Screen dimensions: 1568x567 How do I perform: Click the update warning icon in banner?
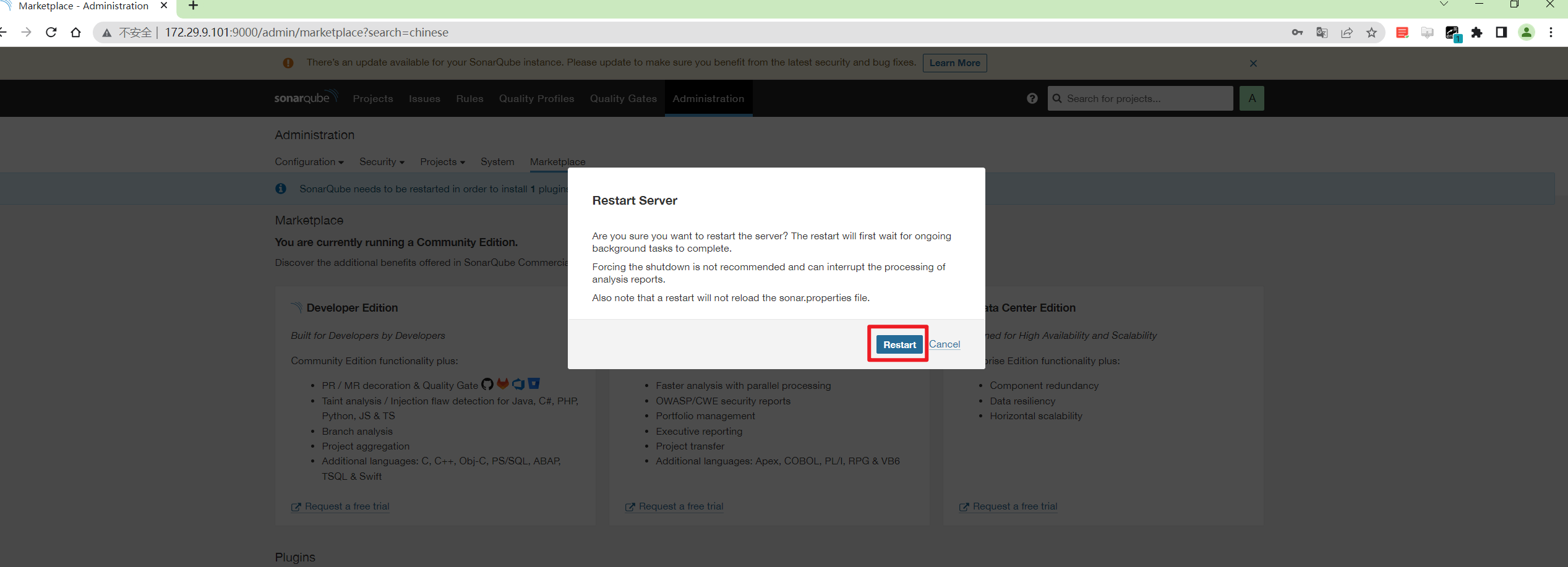tap(288, 63)
